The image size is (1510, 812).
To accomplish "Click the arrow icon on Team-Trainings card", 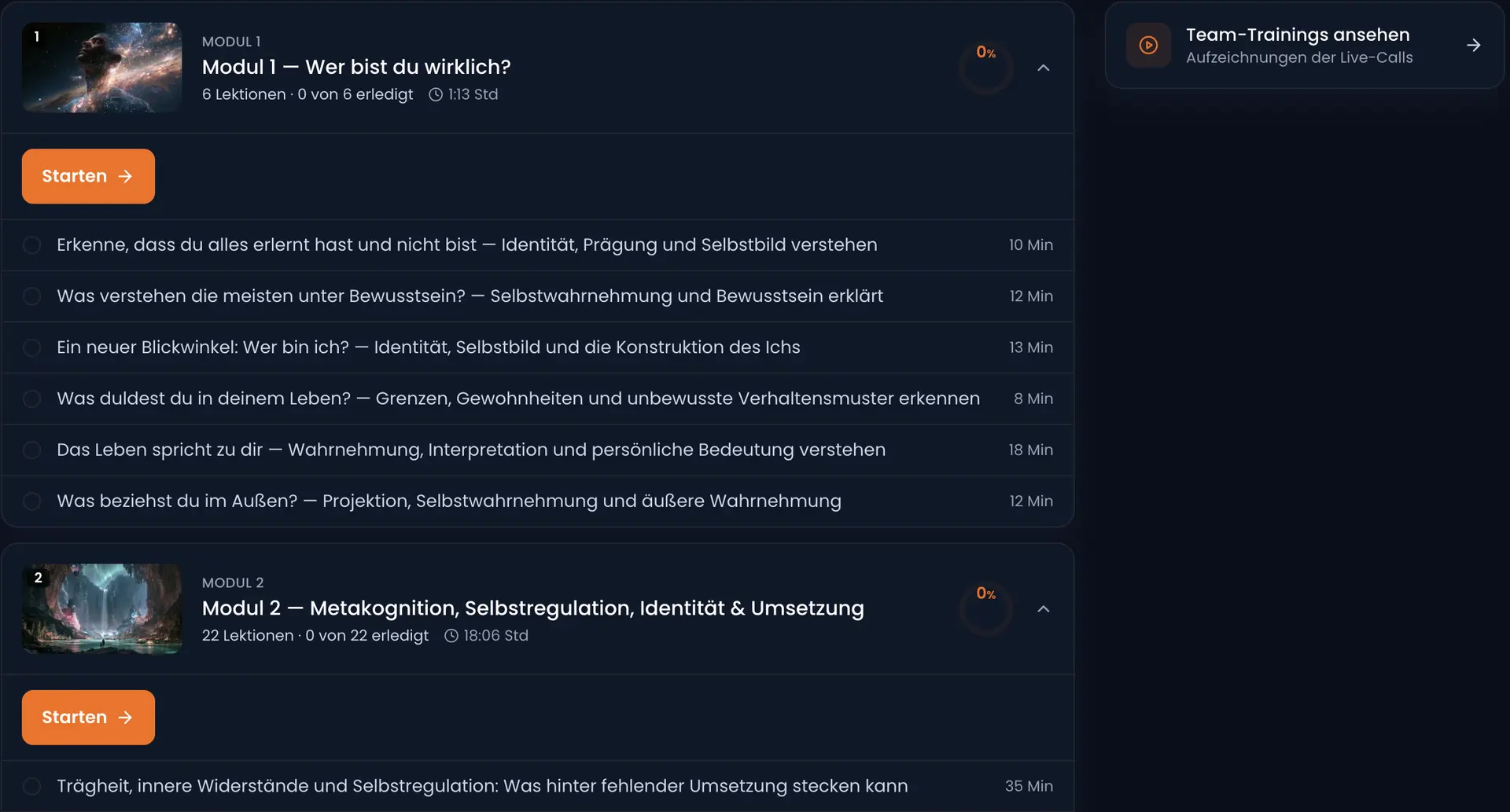I will tap(1474, 46).
